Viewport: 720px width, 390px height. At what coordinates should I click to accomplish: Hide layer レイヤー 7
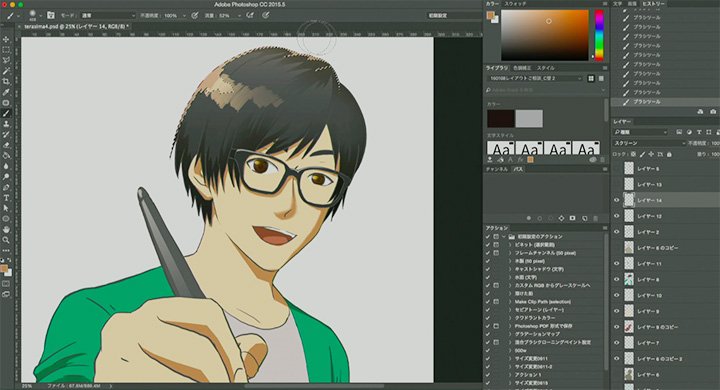pyautogui.click(x=617, y=343)
